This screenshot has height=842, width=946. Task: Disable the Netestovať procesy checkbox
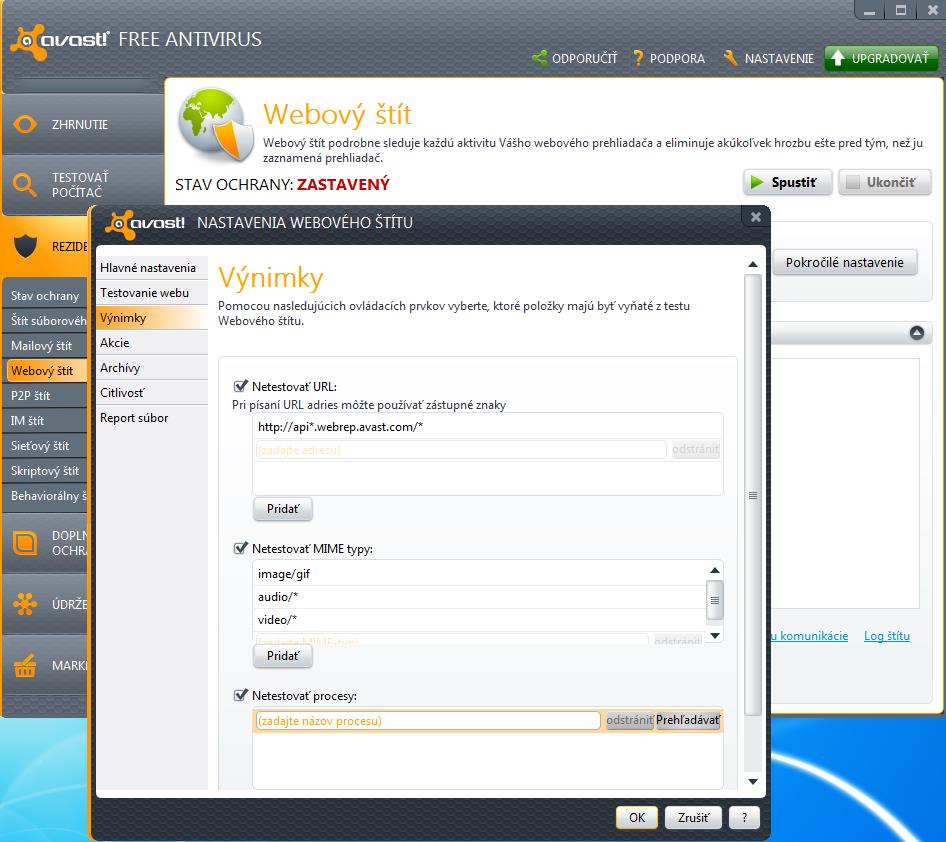click(240, 695)
